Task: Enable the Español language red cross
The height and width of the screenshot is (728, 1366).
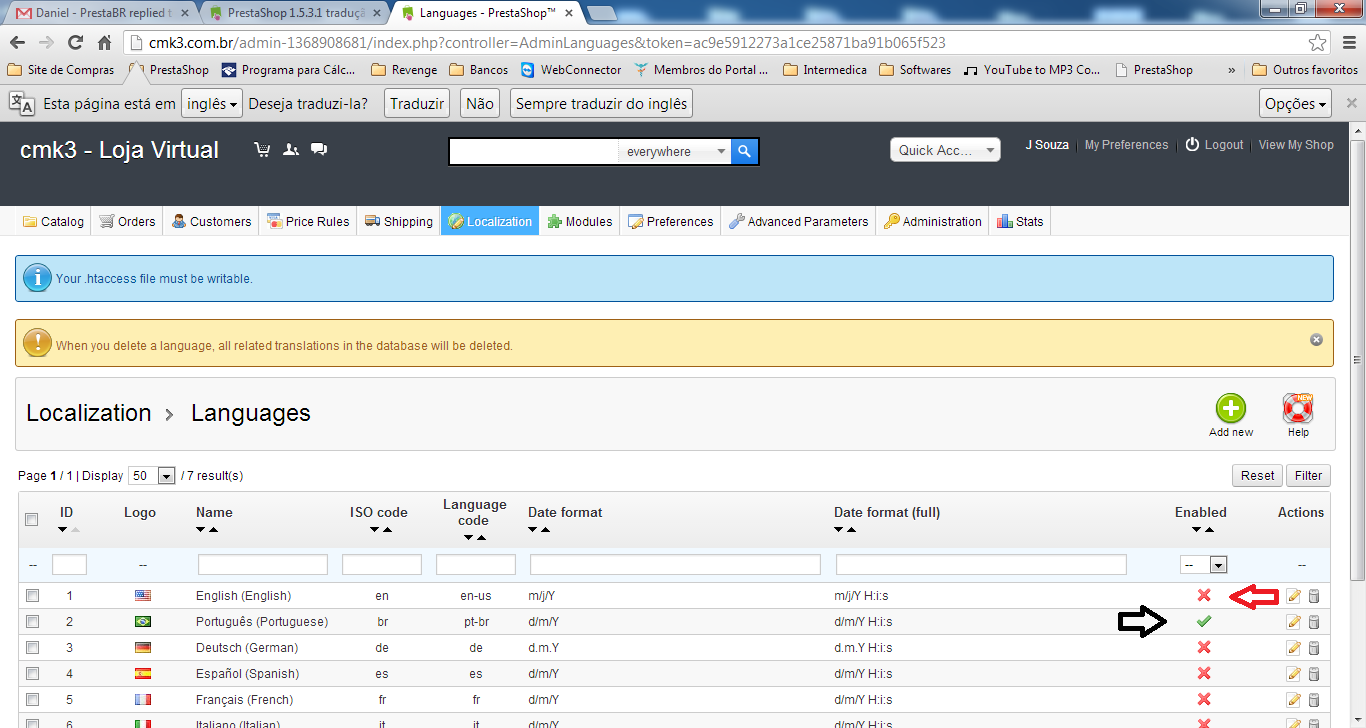Action: click(1204, 674)
